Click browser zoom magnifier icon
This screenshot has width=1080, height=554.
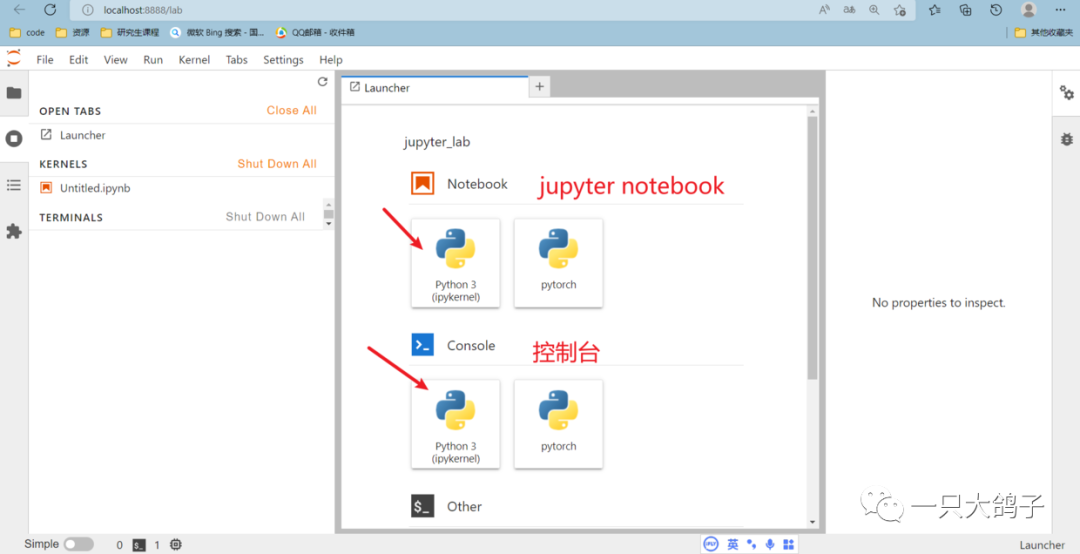[874, 10]
